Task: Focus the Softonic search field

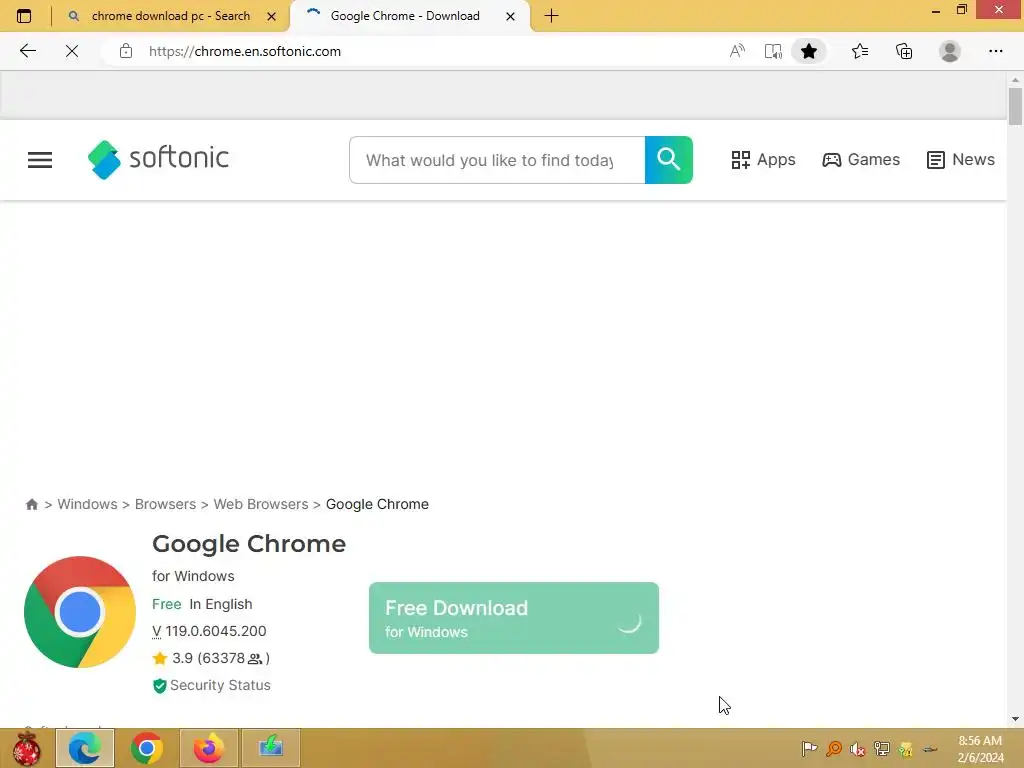Action: point(497,160)
